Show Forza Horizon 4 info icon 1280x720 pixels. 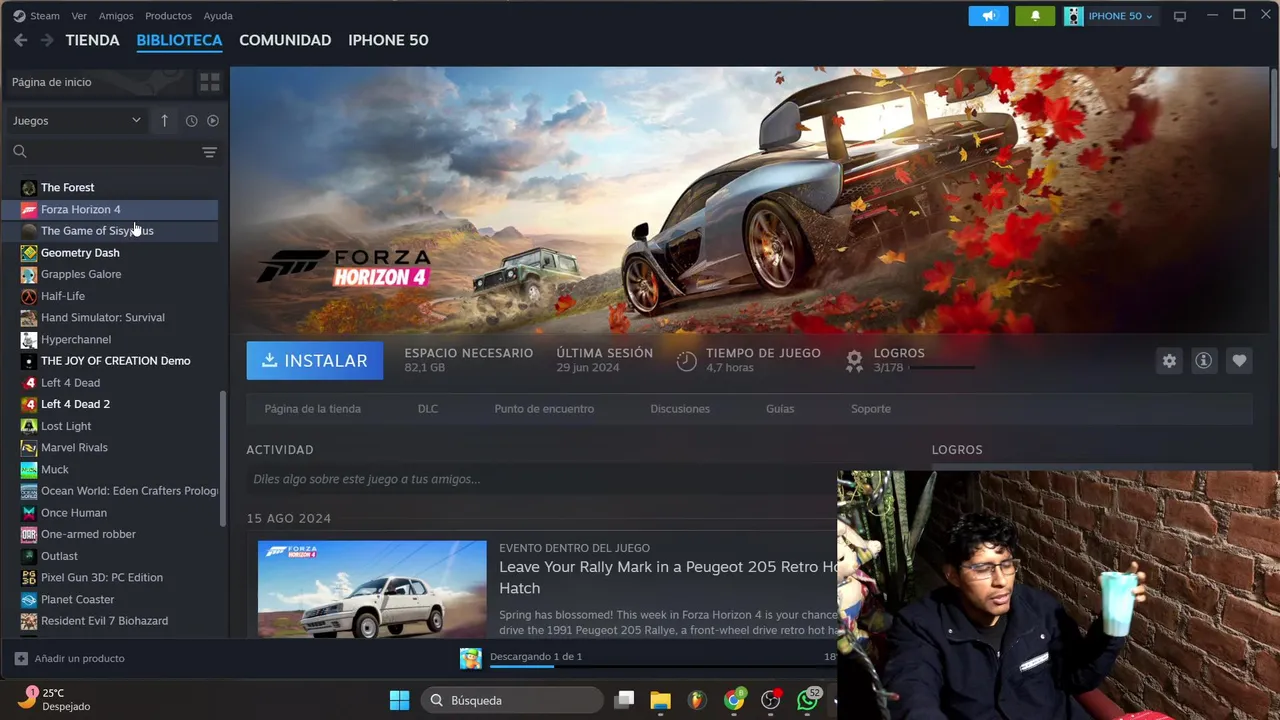point(1204,361)
